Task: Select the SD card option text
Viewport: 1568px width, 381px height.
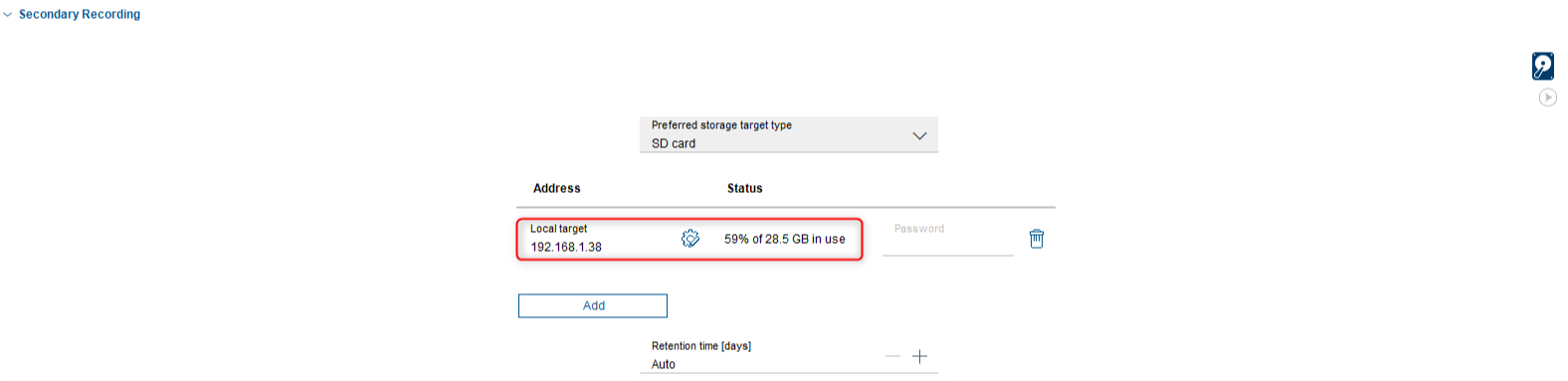Action: point(674,143)
